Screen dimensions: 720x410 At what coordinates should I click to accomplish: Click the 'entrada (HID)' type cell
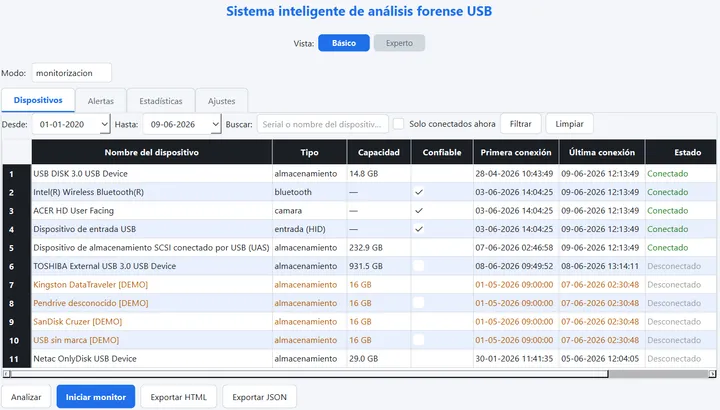click(309, 229)
